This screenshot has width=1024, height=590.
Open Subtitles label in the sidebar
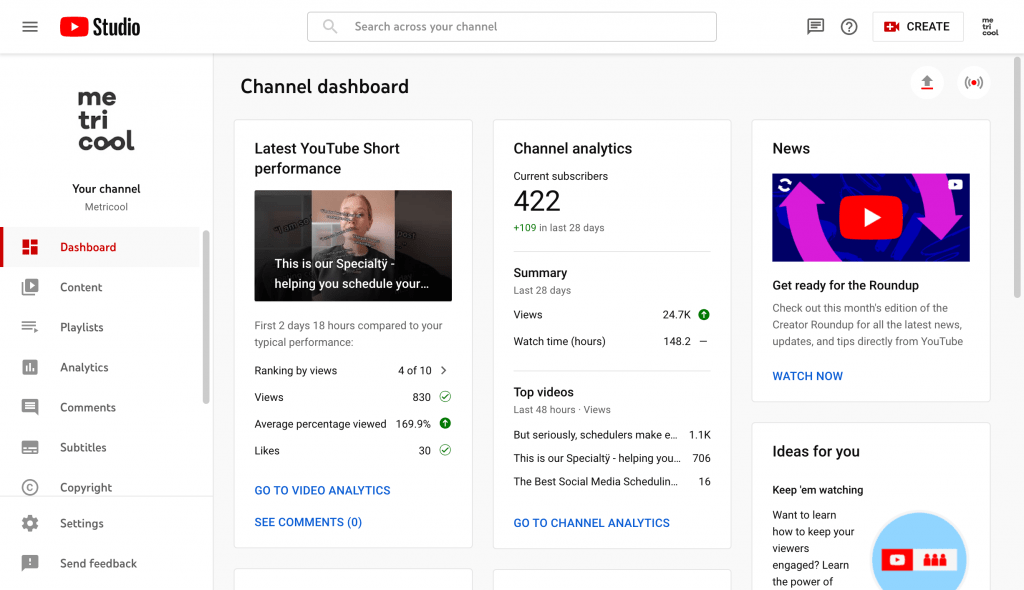83,448
